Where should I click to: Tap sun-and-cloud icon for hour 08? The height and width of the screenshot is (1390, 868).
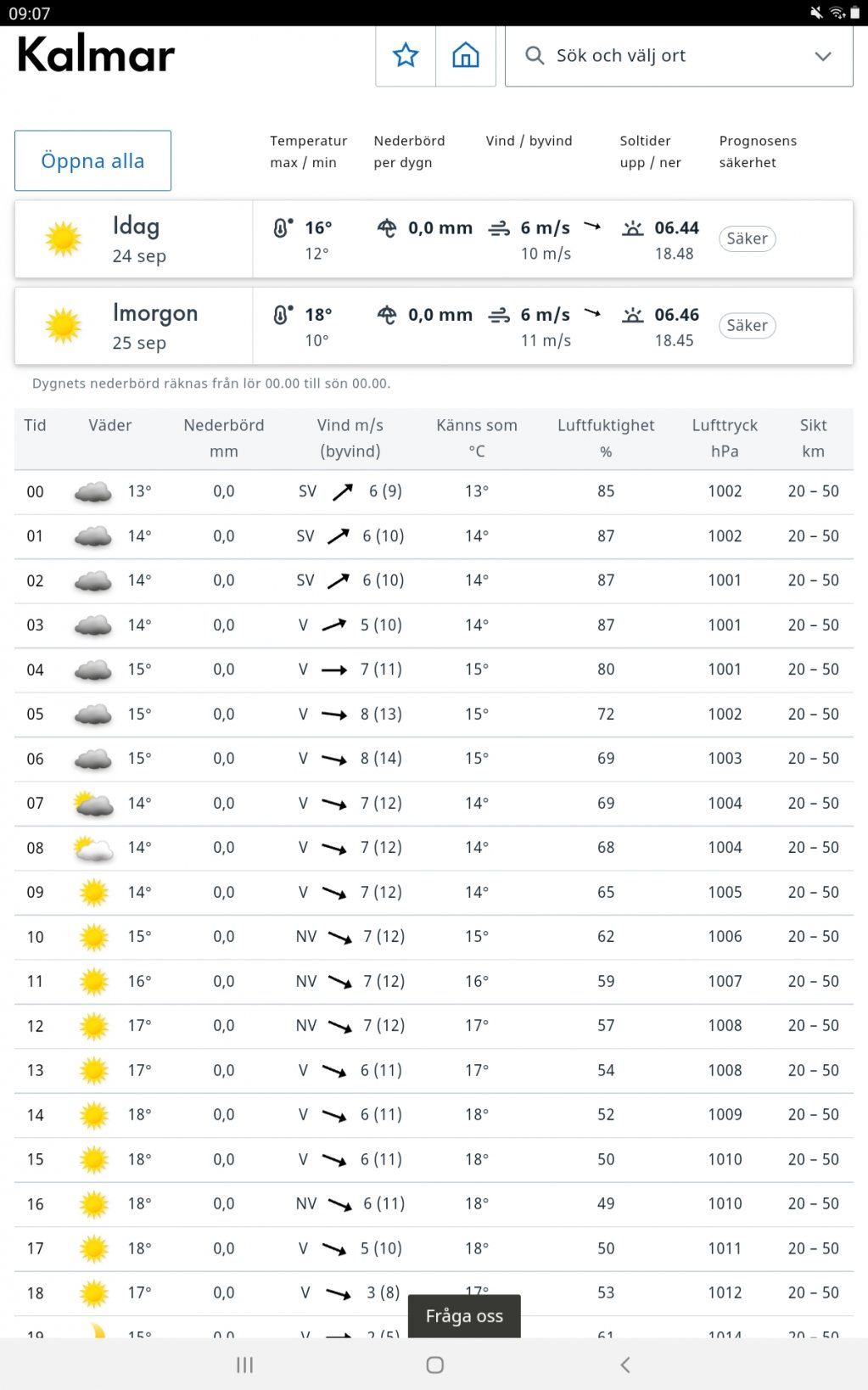(x=93, y=849)
